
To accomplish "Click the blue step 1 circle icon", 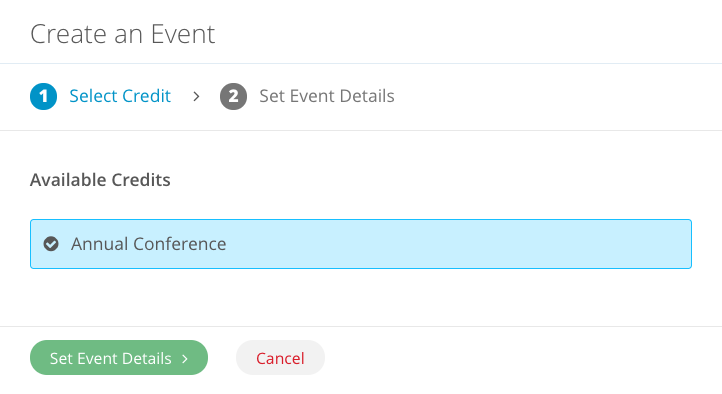I will pyautogui.click(x=43, y=96).
